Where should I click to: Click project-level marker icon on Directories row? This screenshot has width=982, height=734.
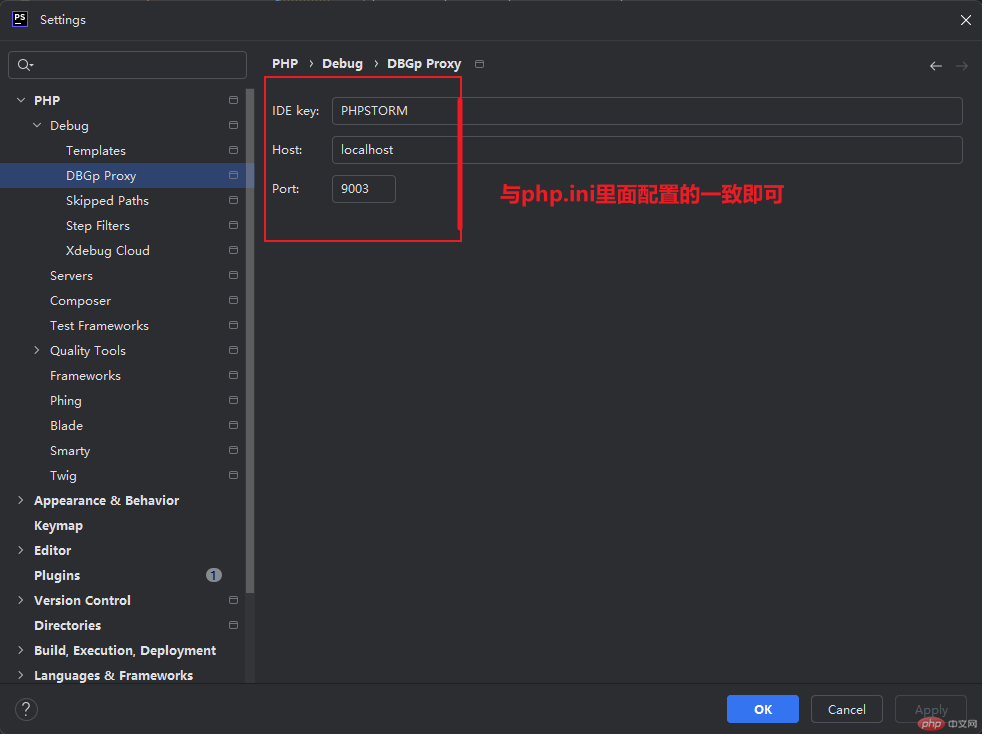click(234, 625)
